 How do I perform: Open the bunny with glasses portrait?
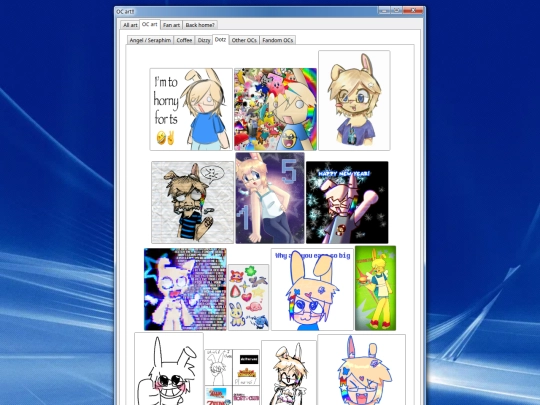point(354,101)
